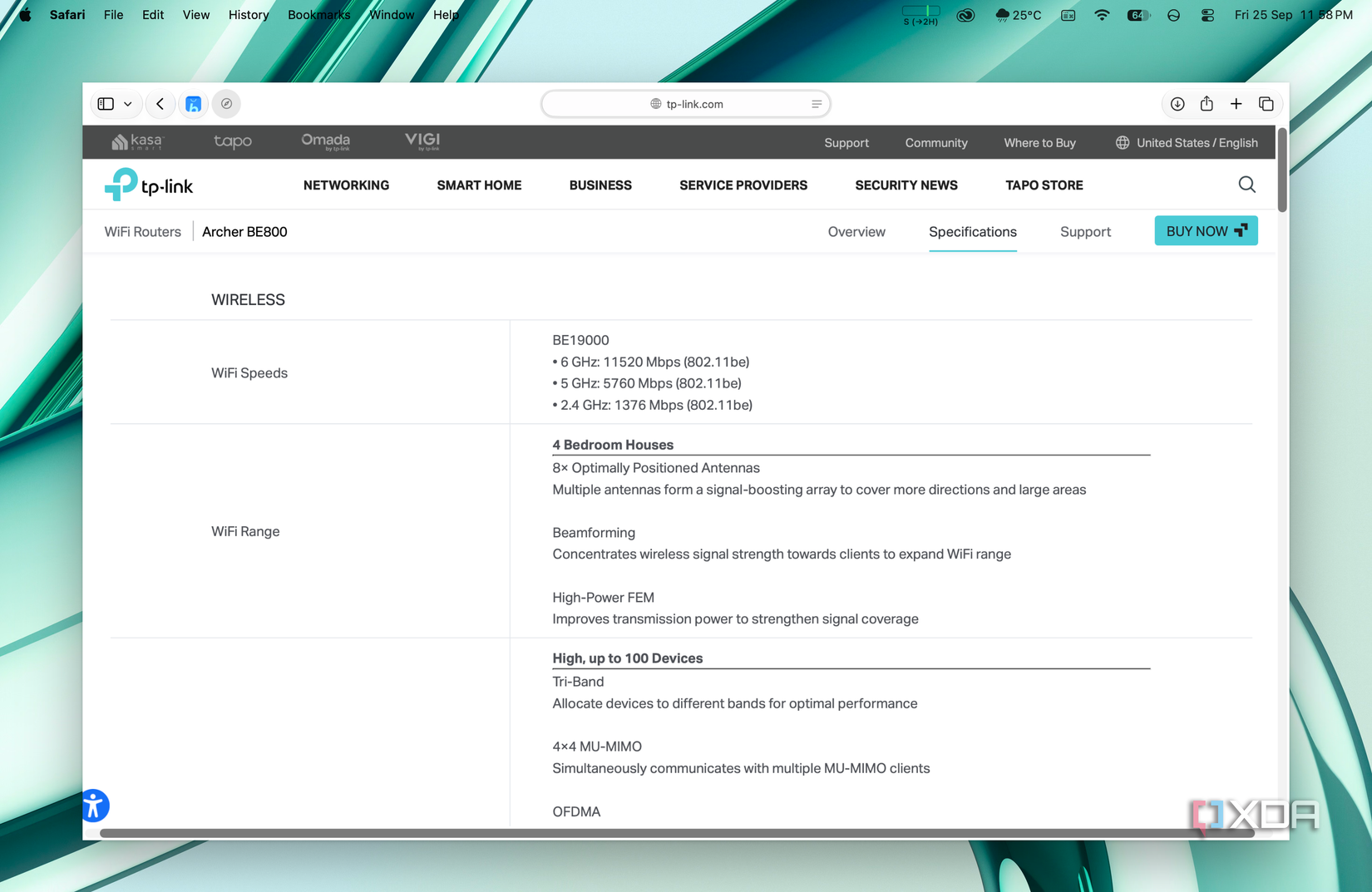
Task: Click the BUY NOW button
Action: 1206,231
